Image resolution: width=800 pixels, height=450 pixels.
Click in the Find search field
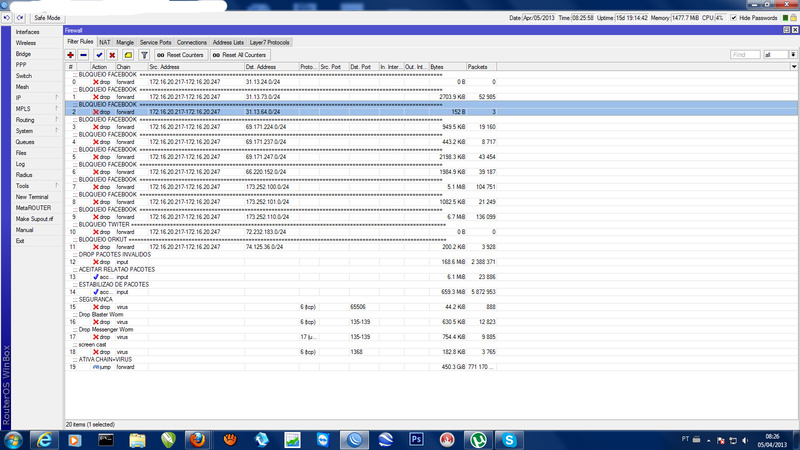tap(745, 55)
